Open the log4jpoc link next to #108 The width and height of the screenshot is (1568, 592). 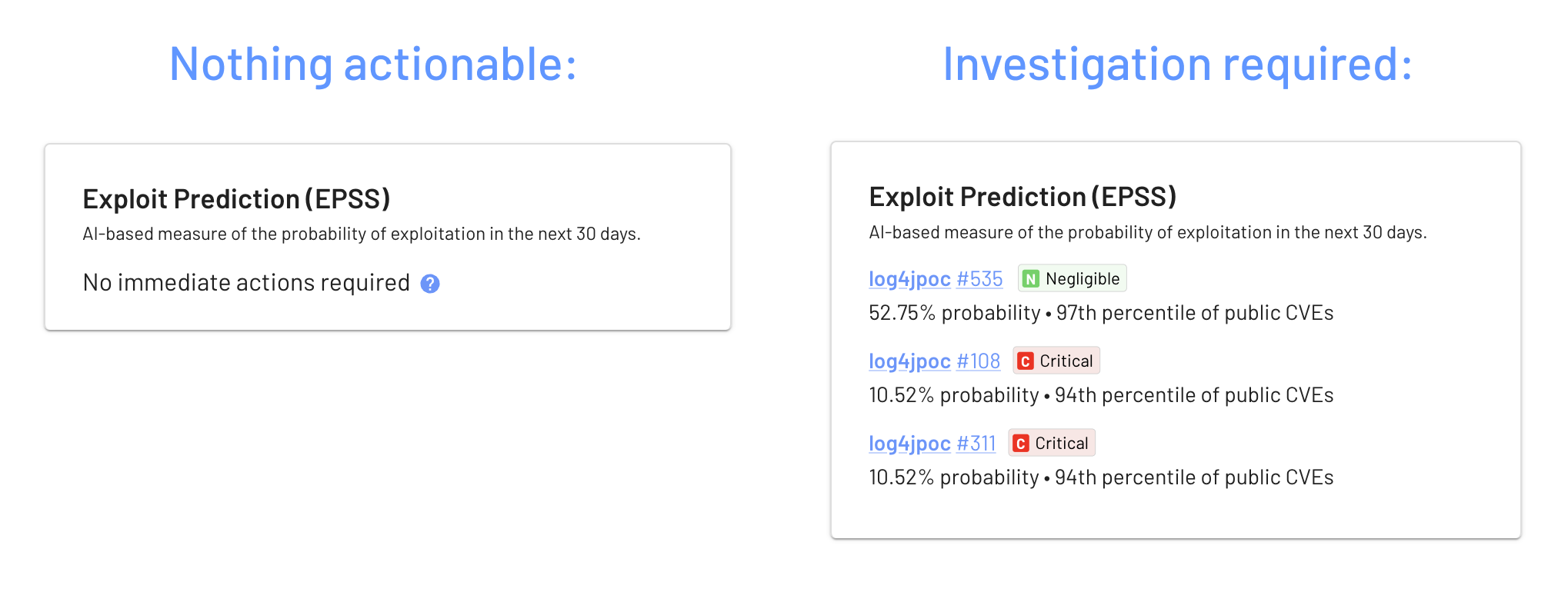point(909,361)
